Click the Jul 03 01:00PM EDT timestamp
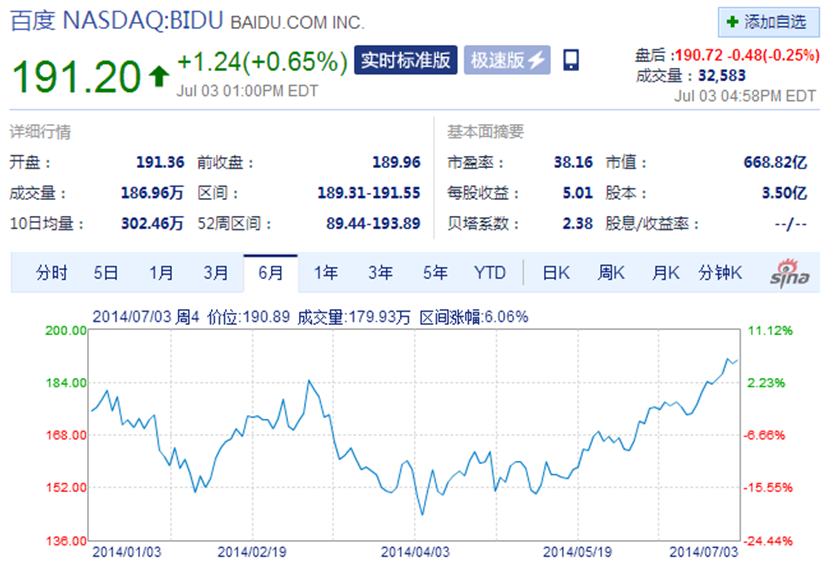822x570 pixels. coord(247,91)
